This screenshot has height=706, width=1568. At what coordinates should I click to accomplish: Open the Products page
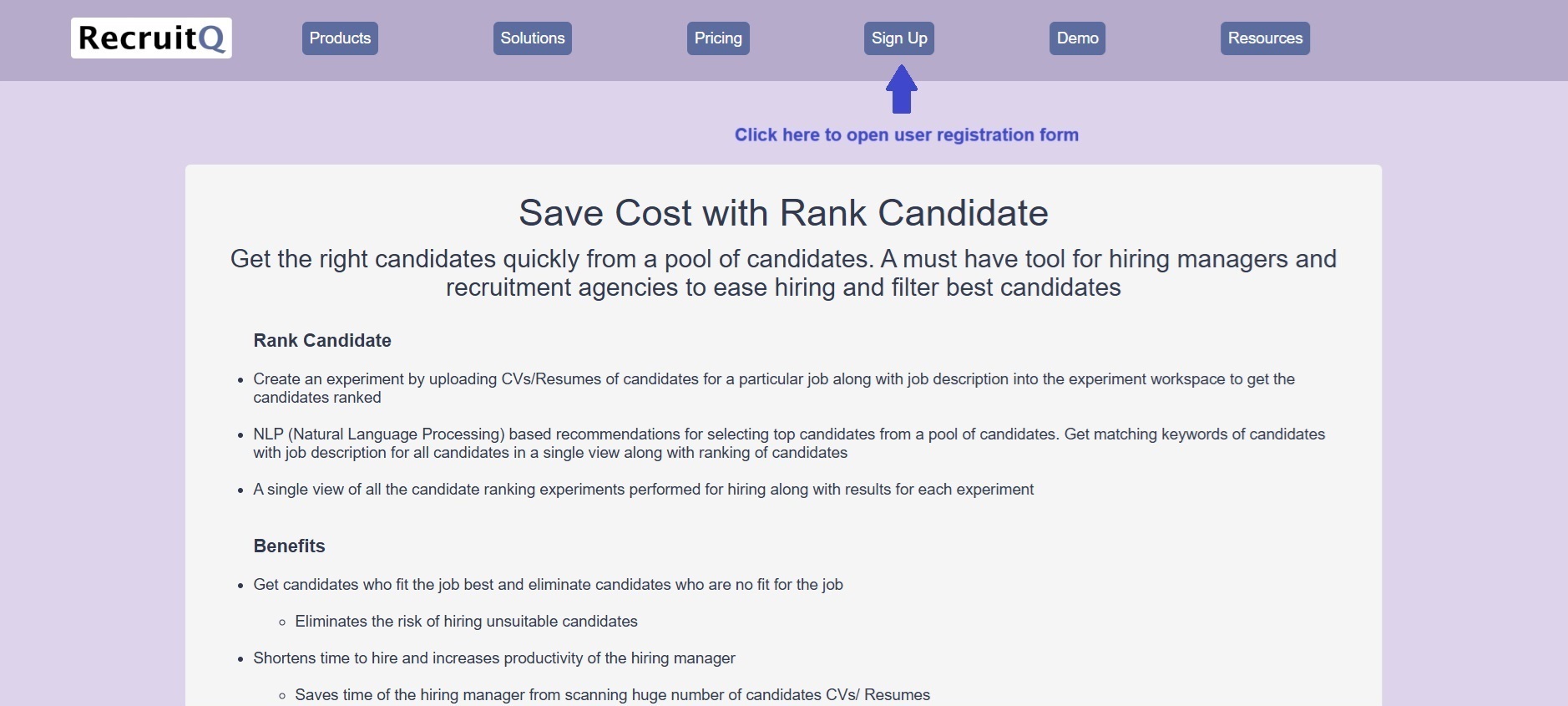(339, 38)
